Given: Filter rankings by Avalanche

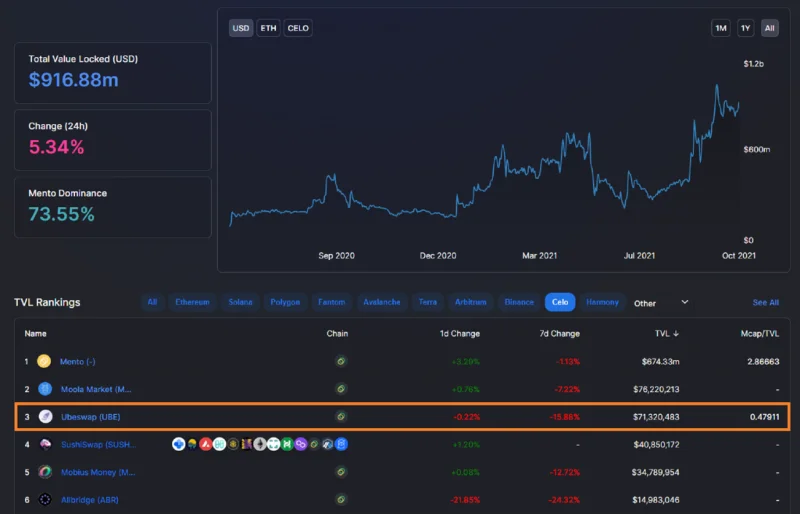Looking at the screenshot, I should click(382, 302).
